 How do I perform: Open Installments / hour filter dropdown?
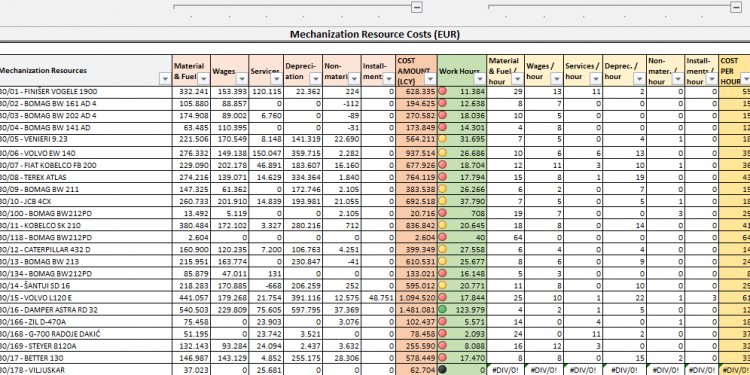(x=712, y=79)
